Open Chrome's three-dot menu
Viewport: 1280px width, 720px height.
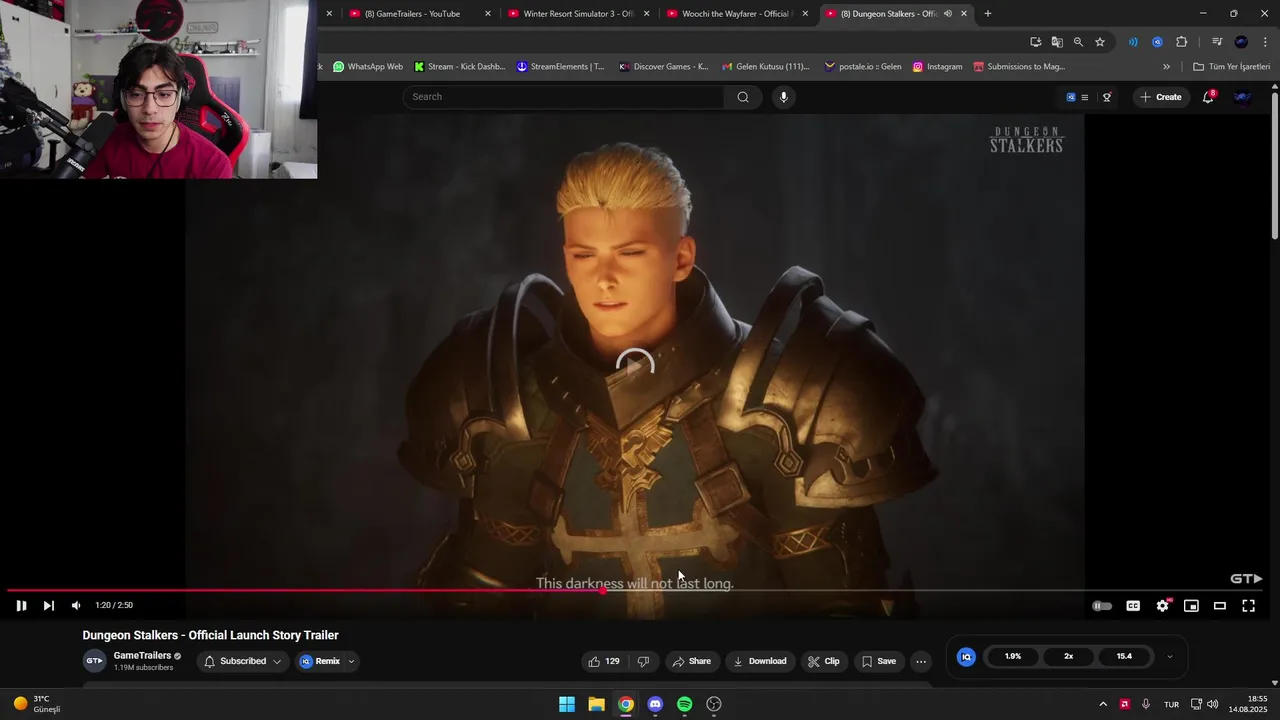click(1266, 42)
